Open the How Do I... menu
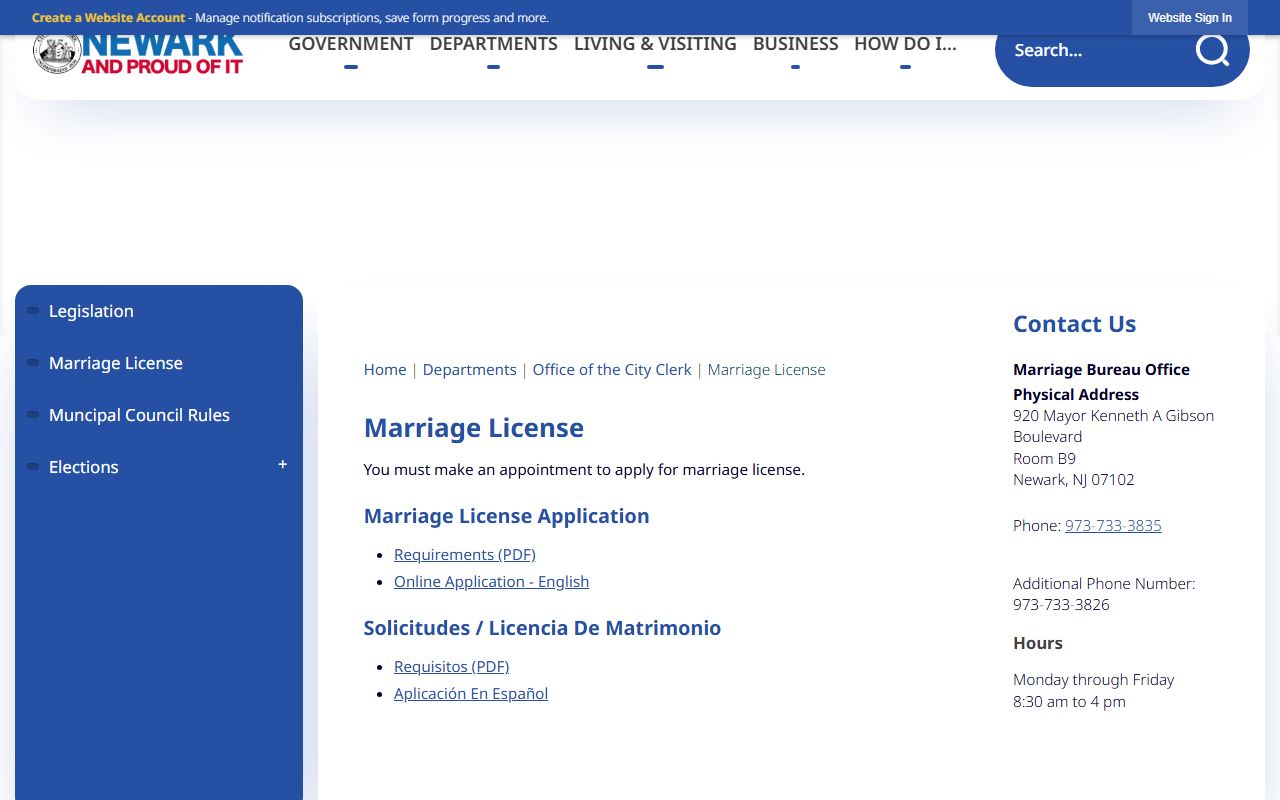This screenshot has height=800, width=1280. pyautogui.click(x=905, y=44)
